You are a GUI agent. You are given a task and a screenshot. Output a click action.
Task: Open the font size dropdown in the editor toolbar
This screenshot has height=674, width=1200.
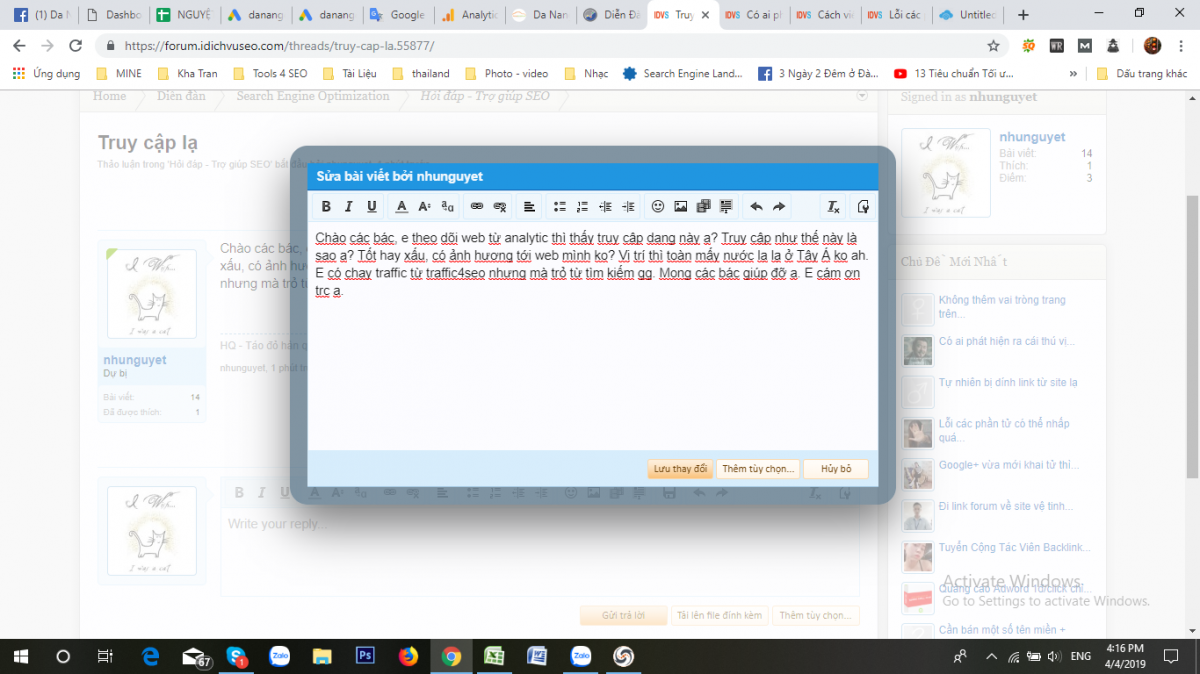(x=425, y=207)
